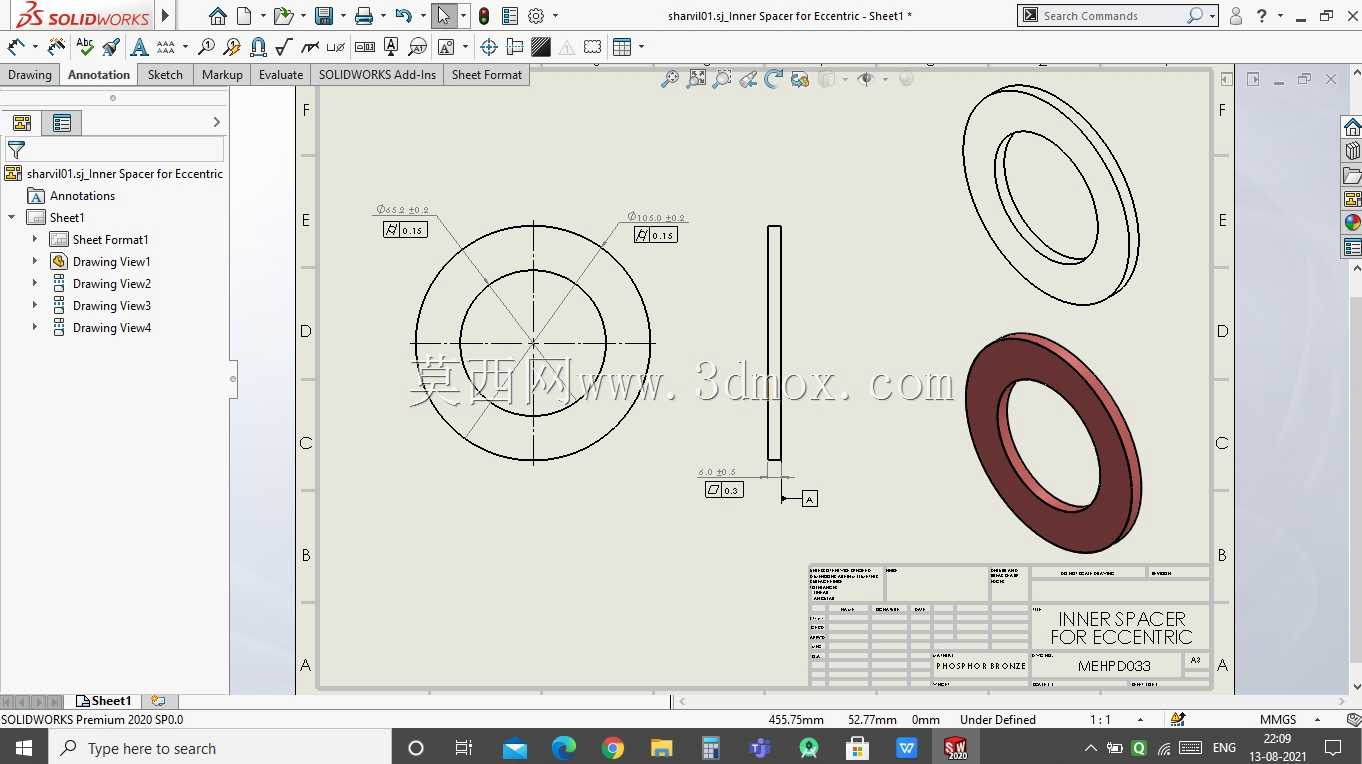Insert a Center Mark
This screenshot has width=1362, height=764.
[x=489, y=47]
